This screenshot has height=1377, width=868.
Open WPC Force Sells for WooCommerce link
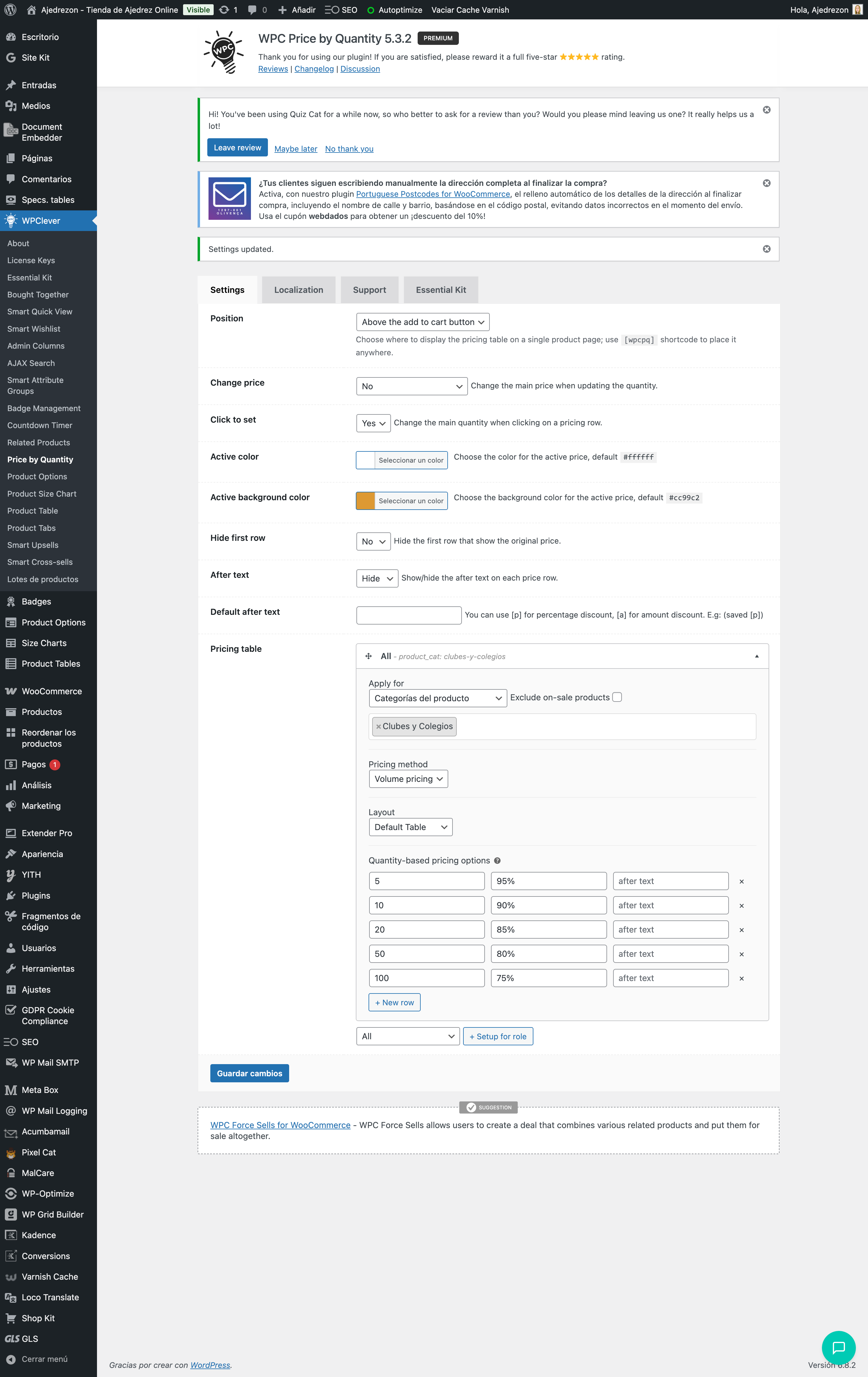tap(280, 1125)
